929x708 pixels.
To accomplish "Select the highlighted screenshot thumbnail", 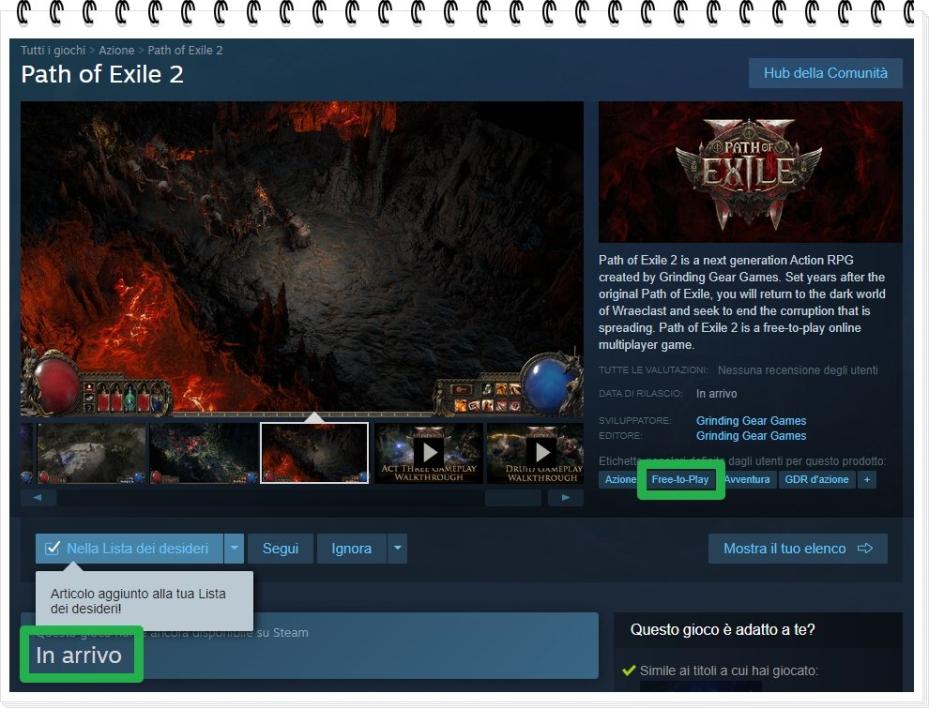I will tap(313, 452).
